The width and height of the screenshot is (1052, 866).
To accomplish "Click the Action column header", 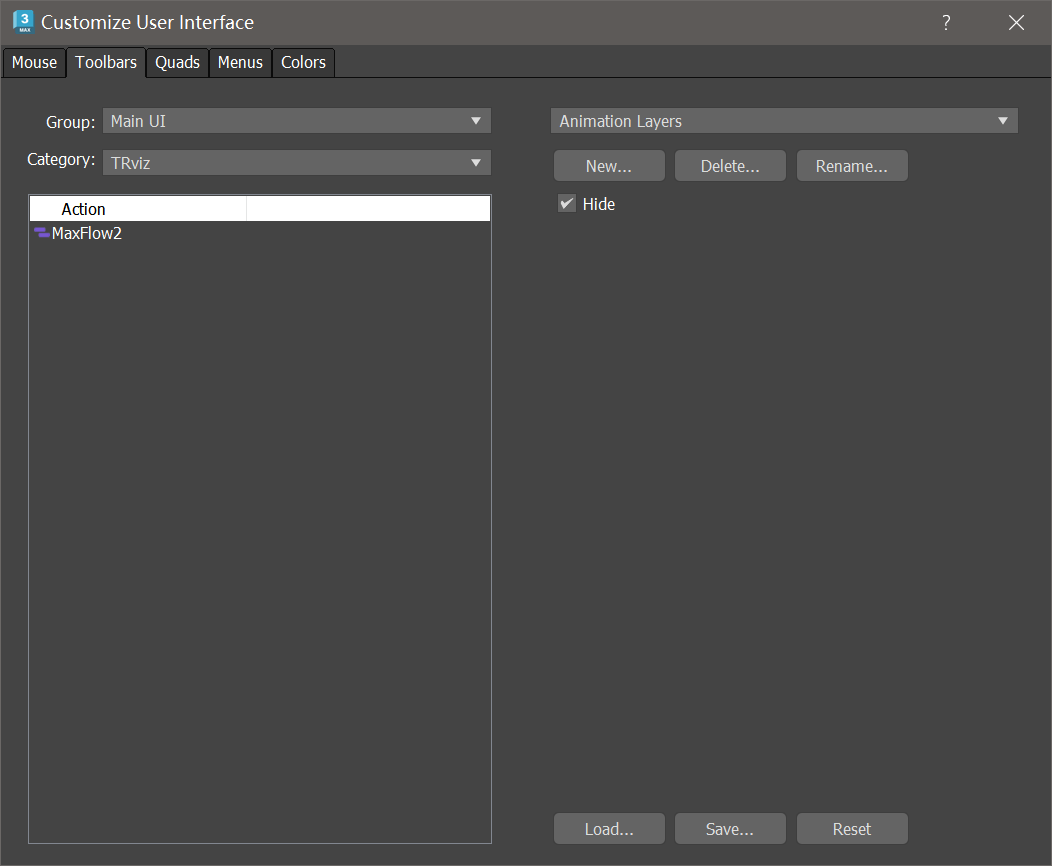I will (x=83, y=208).
